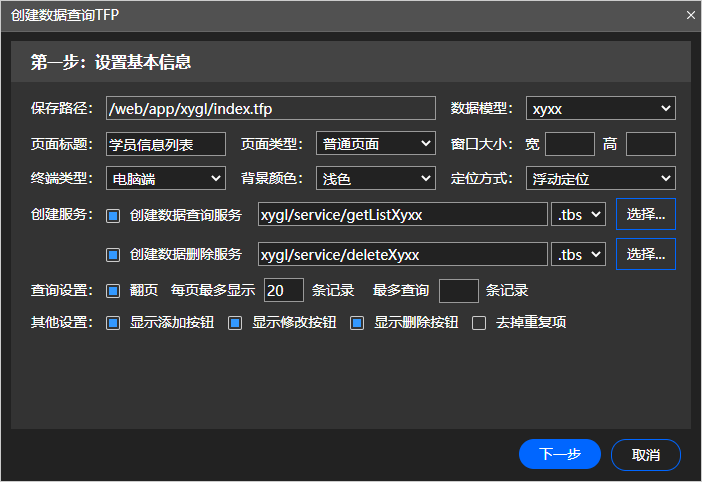Toggle 创建数据查询服务 checkbox

pos(113,215)
